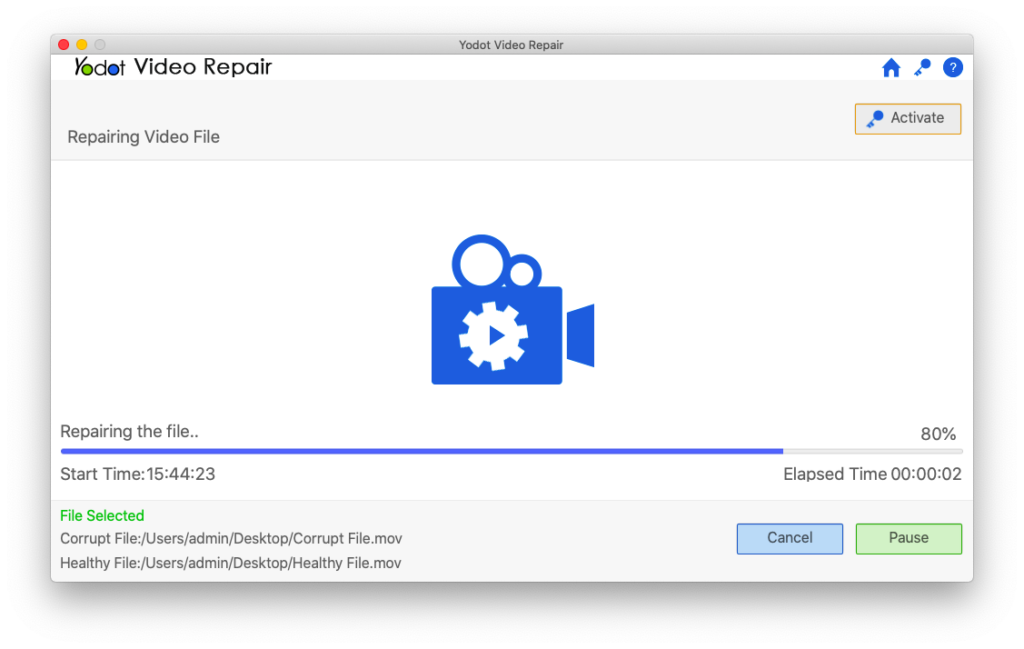The width and height of the screenshot is (1024, 649).
Task: Click the Home icon in top toolbar
Action: 890,68
